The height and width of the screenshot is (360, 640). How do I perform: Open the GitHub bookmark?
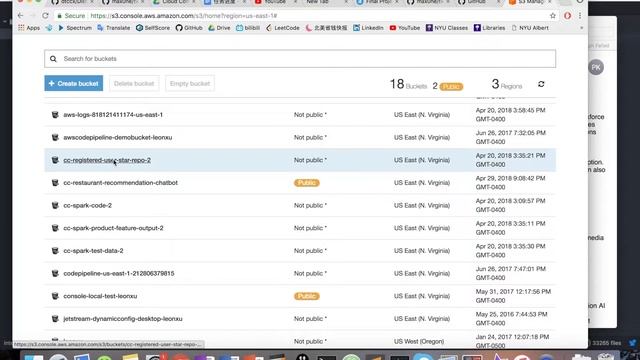click(189, 28)
